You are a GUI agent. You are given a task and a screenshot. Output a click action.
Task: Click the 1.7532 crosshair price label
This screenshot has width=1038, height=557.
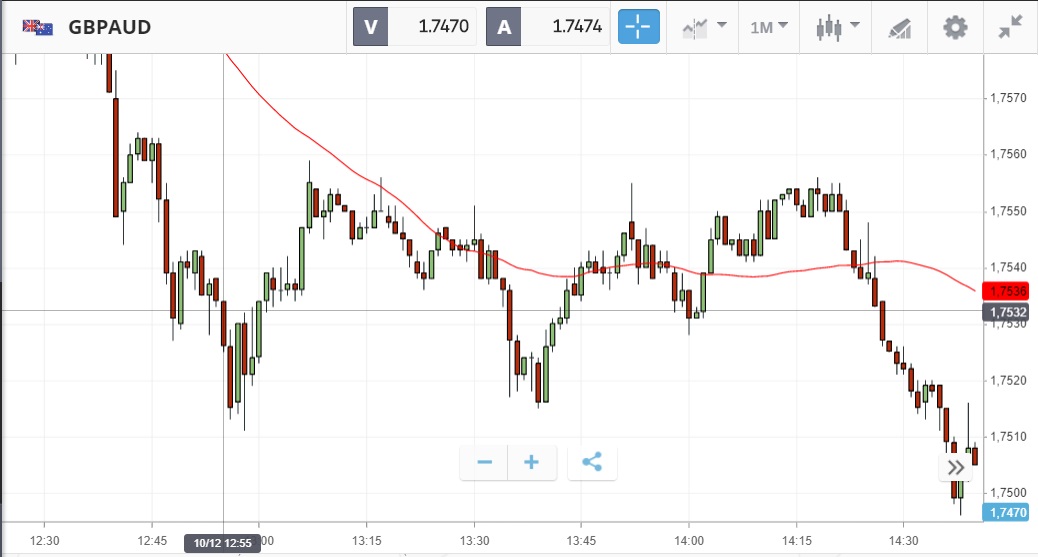[x=1007, y=313]
